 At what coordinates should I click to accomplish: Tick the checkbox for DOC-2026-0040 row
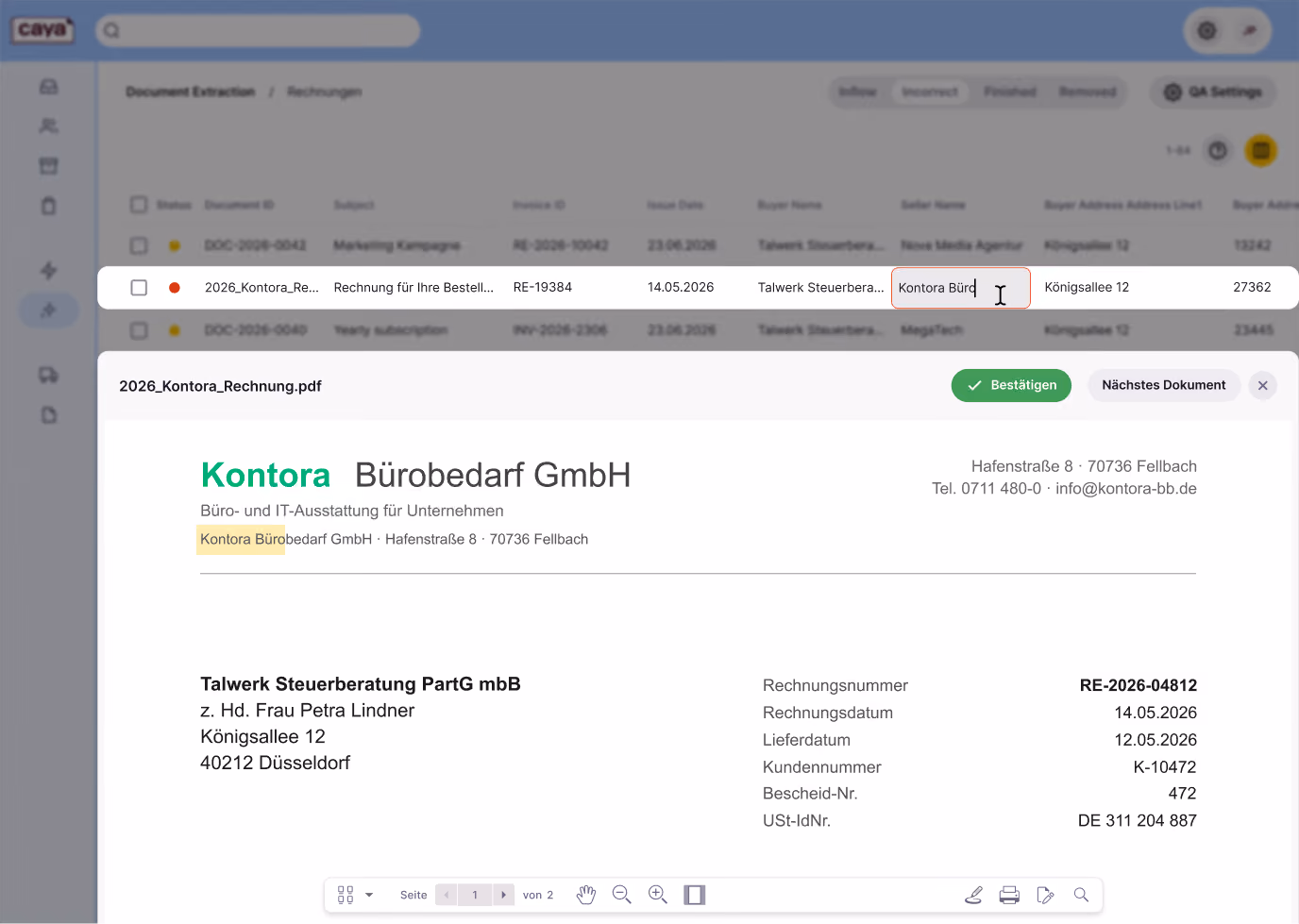(x=139, y=330)
